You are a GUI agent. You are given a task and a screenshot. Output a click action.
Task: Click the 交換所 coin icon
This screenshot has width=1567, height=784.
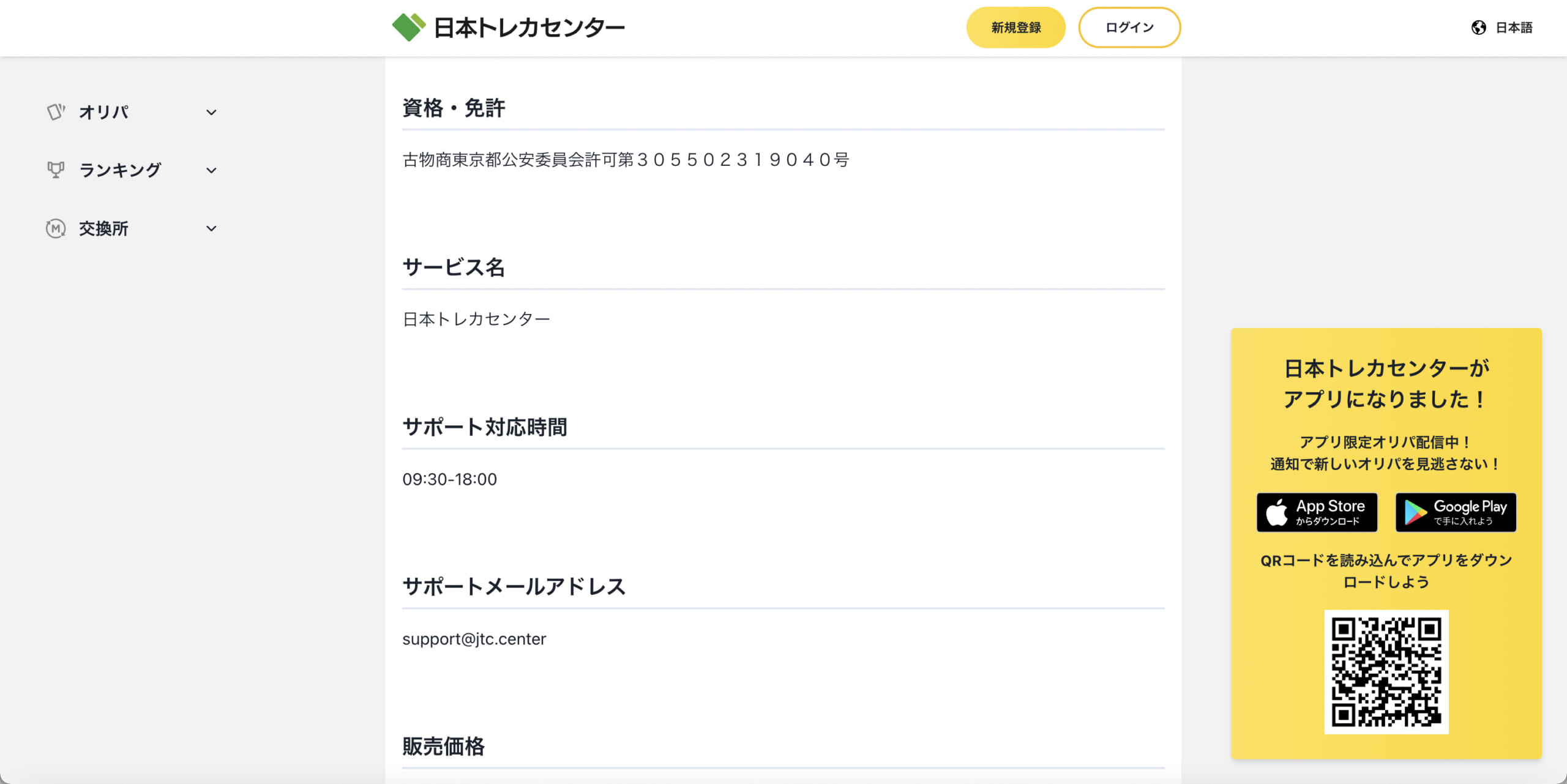pyautogui.click(x=56, y=228)
